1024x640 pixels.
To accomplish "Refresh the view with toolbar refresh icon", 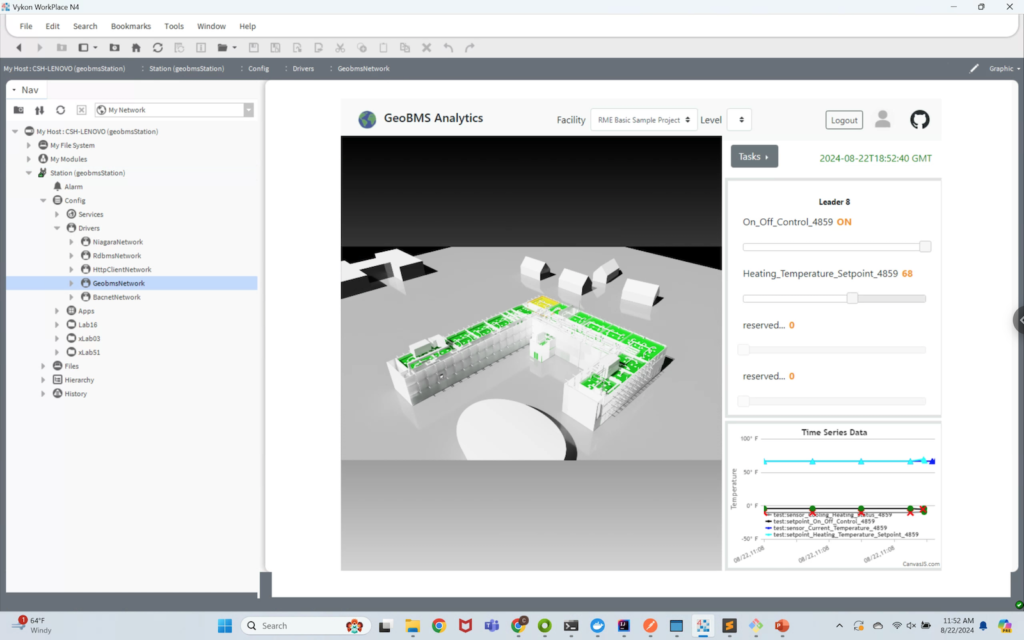I will [x=157, y=48].
